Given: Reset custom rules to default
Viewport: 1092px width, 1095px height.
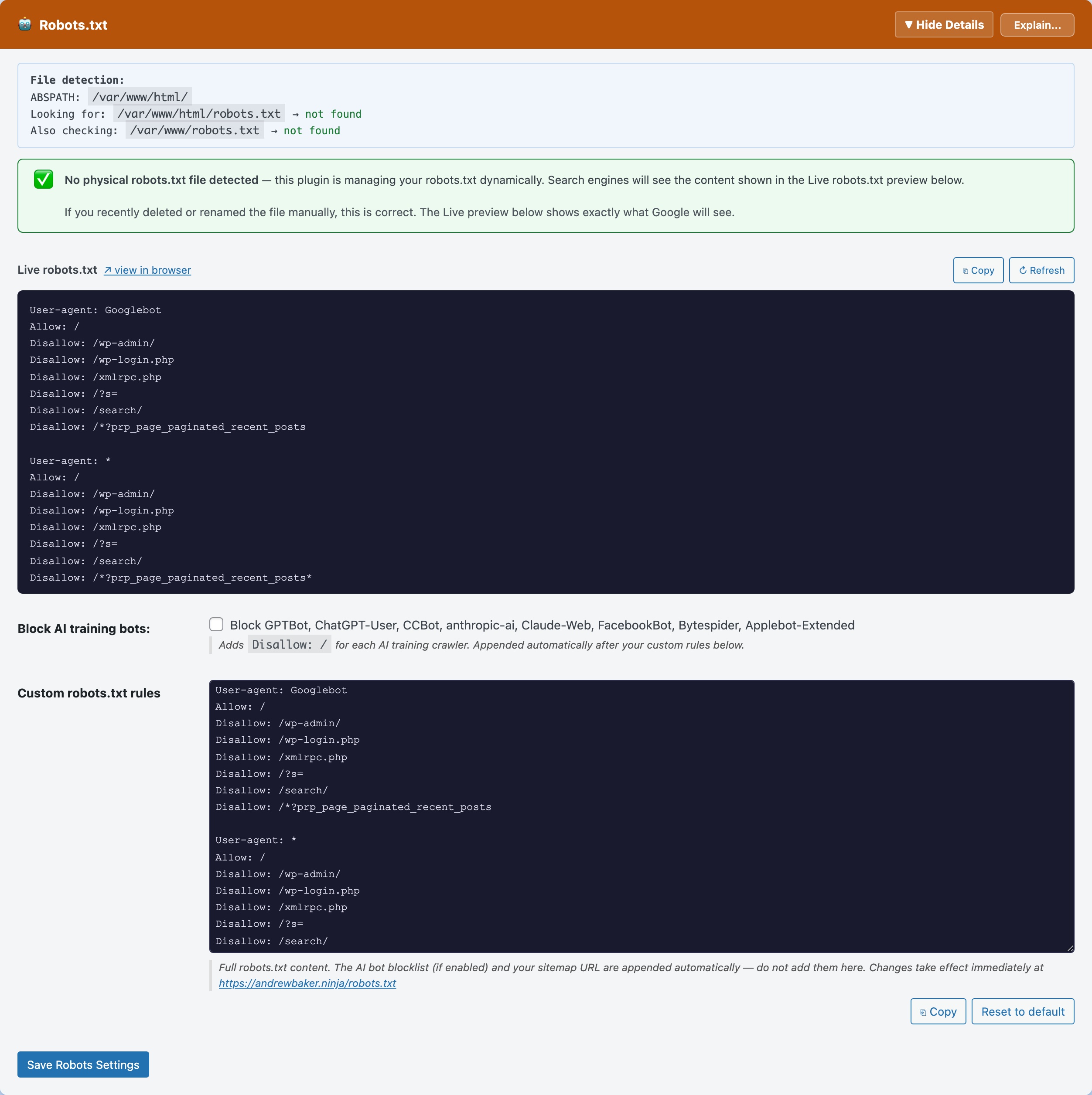Looking at the screenshot, I should tap(1022, 1011).
